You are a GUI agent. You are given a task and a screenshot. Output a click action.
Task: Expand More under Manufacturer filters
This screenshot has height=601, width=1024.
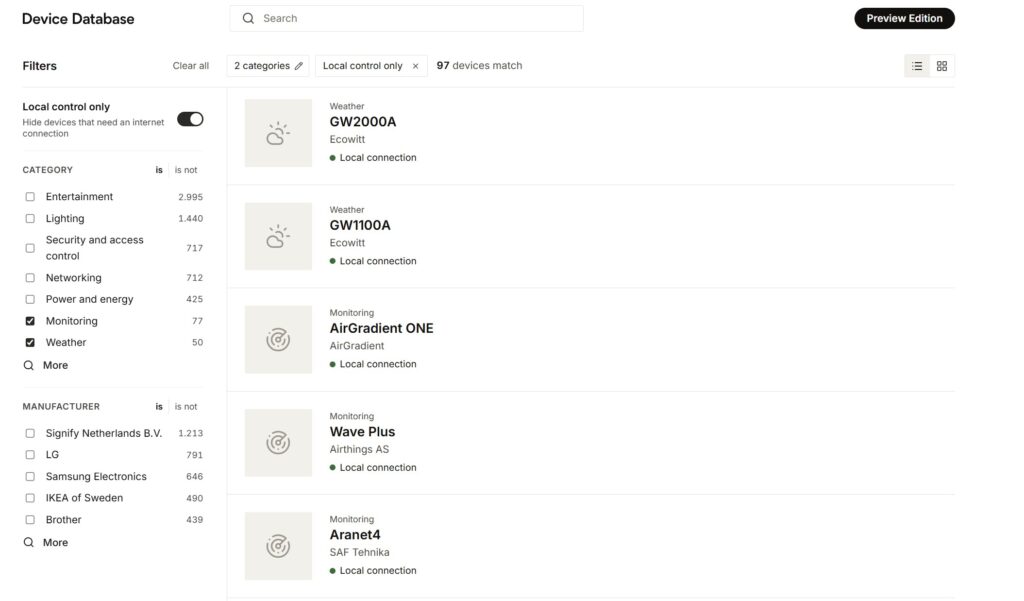click(x=46, y=542)
